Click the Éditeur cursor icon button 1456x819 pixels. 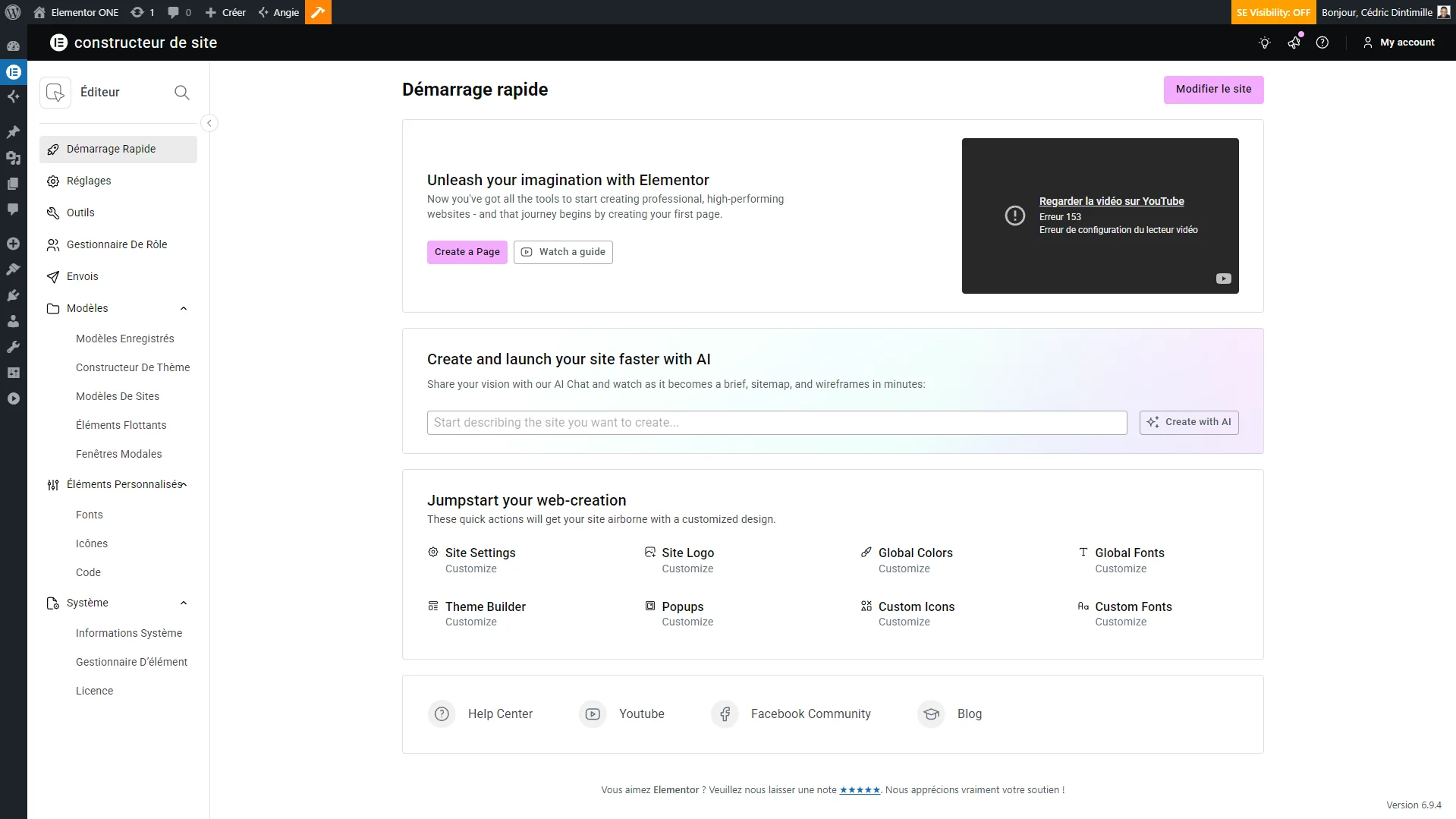tap(55, 93)
